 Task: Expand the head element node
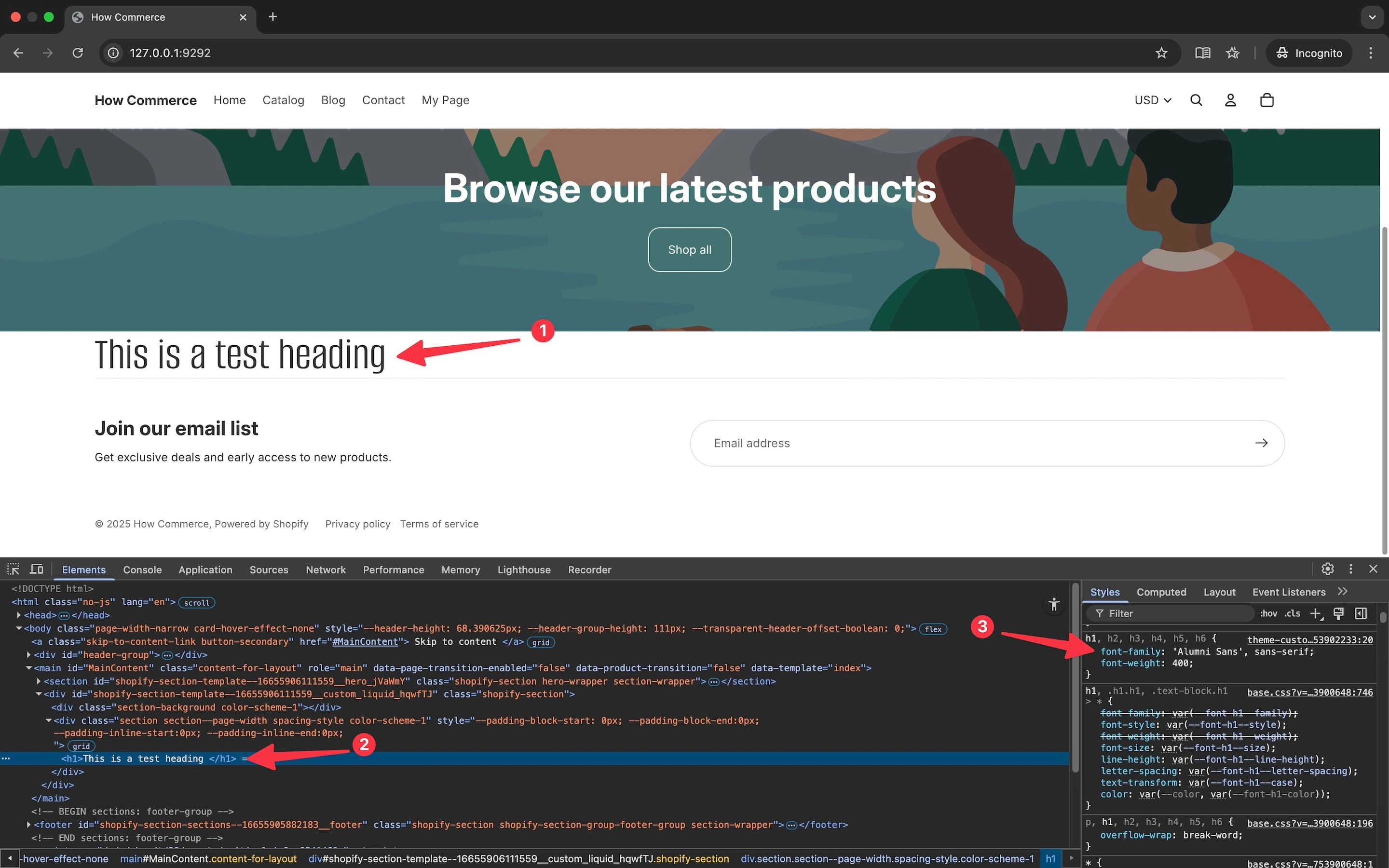19,615
